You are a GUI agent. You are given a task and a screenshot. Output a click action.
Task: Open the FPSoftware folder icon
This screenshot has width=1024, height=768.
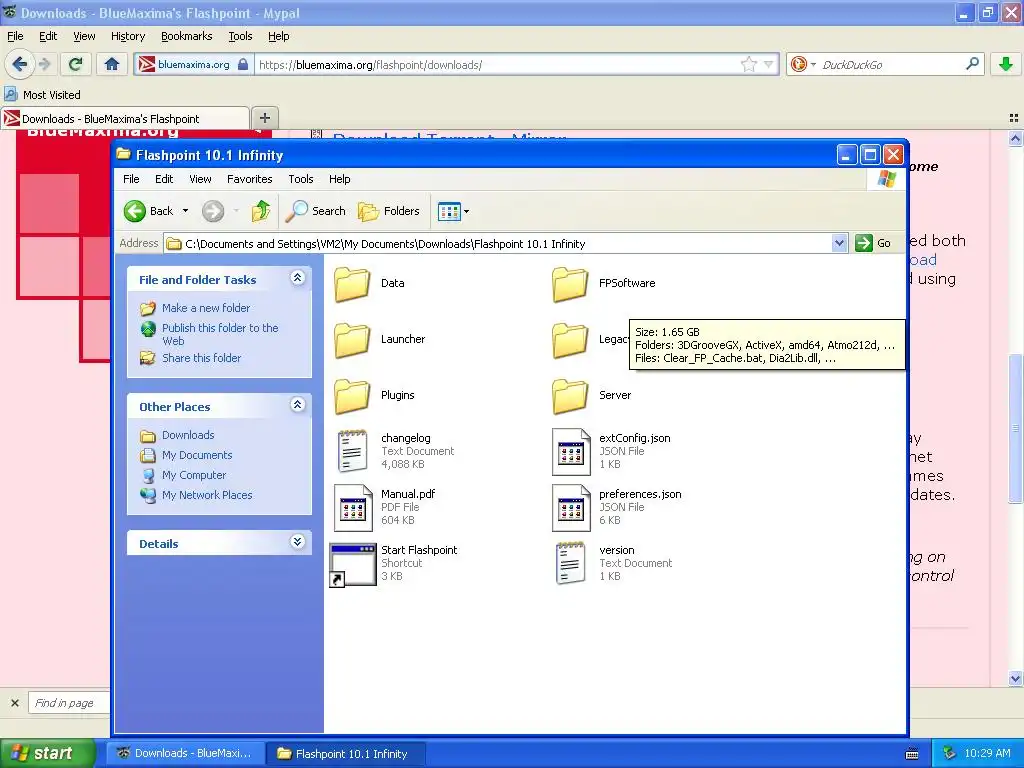[570, 283]
